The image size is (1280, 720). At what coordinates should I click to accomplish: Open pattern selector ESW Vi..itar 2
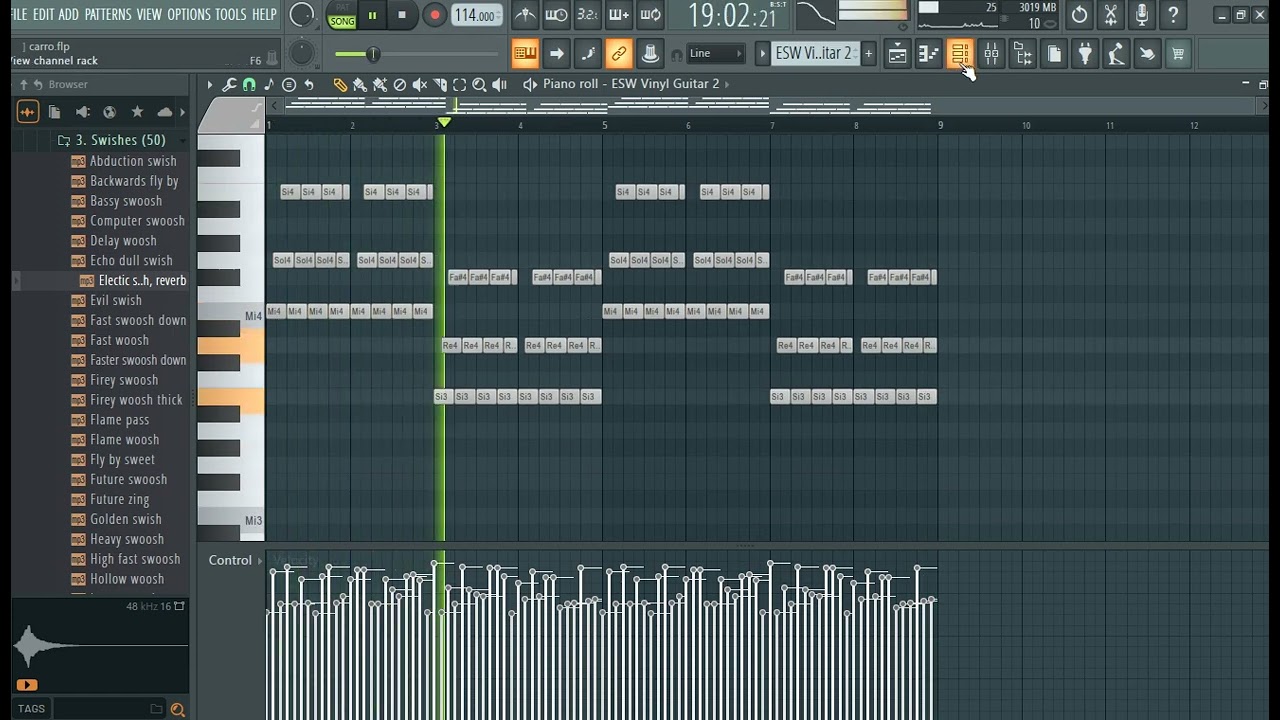point(814,54)
